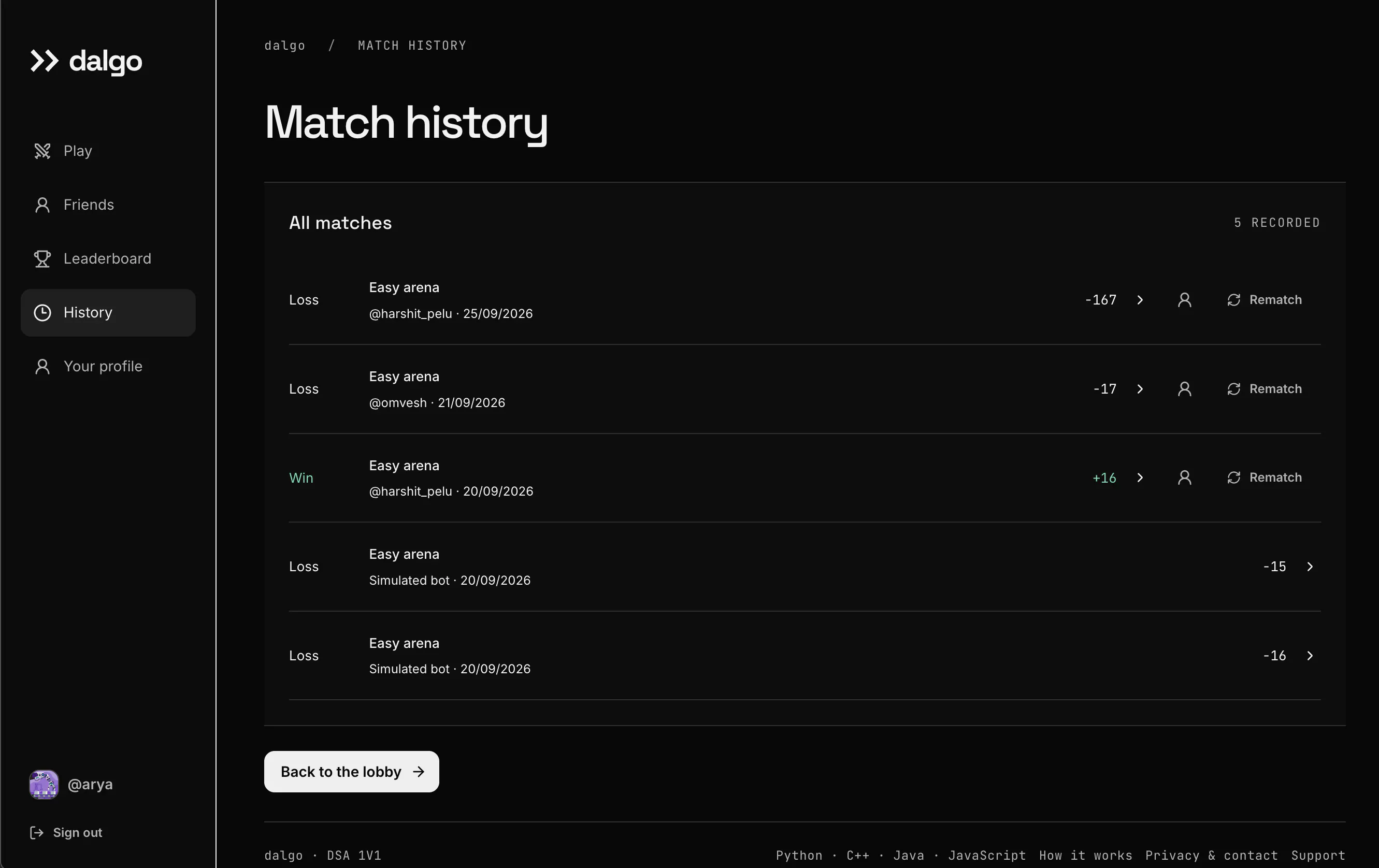Screen dimensions: 1379x868
Task: Expand details of the -16 match
Action: 1310,656
